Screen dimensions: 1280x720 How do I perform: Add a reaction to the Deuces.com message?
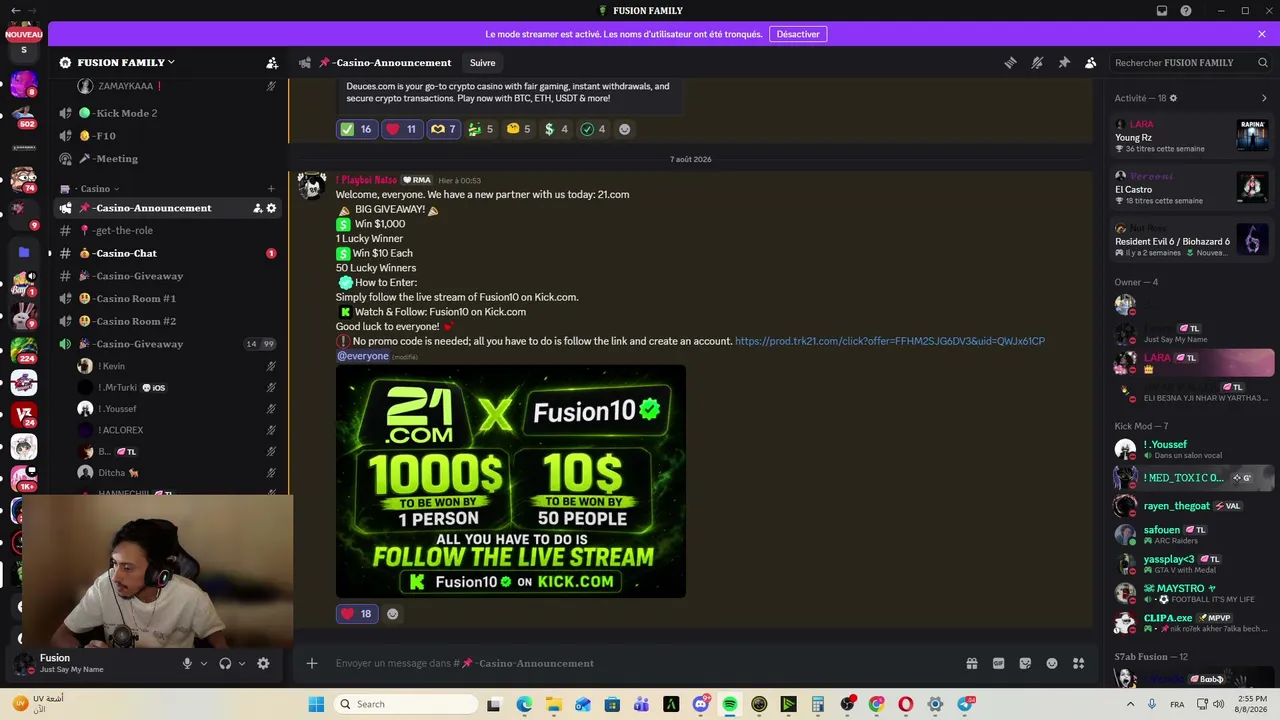click(625, 129)
